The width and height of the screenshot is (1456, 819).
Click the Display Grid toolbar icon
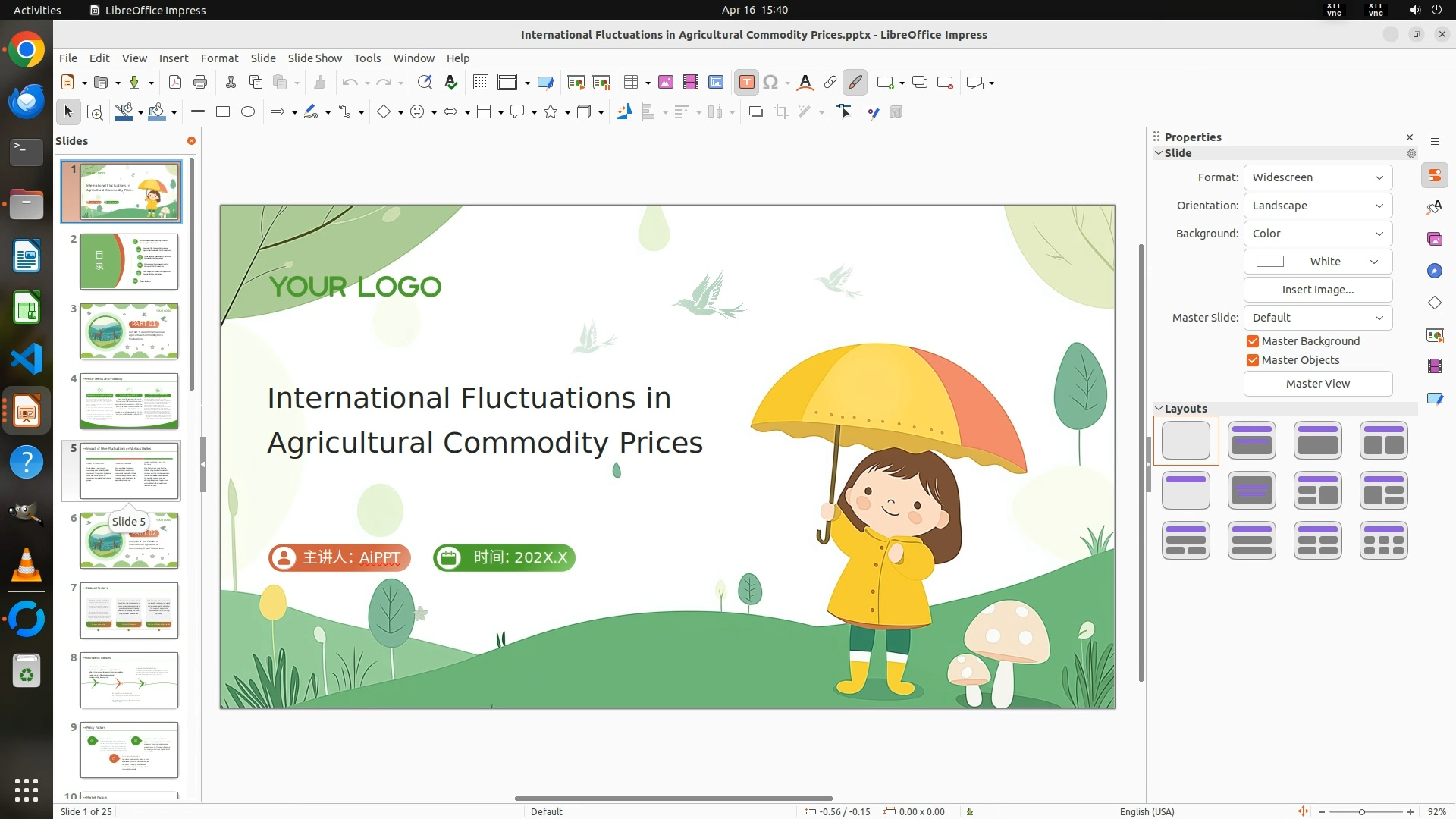point(480,83)
